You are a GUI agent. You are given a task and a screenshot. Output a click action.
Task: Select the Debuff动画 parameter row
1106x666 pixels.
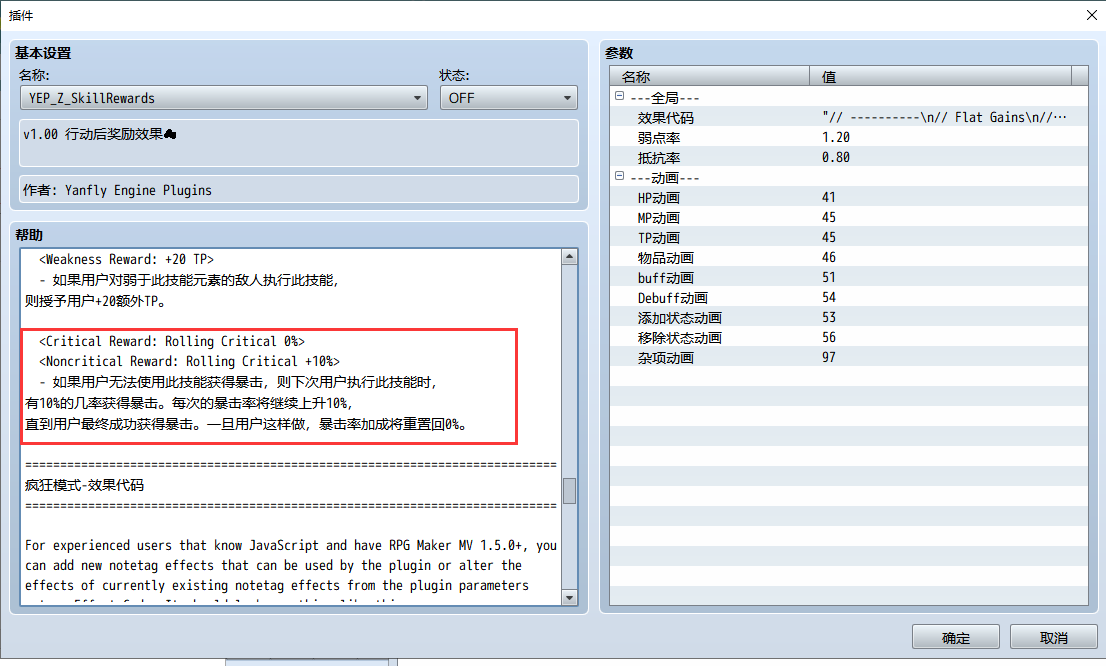pos(849,297)
